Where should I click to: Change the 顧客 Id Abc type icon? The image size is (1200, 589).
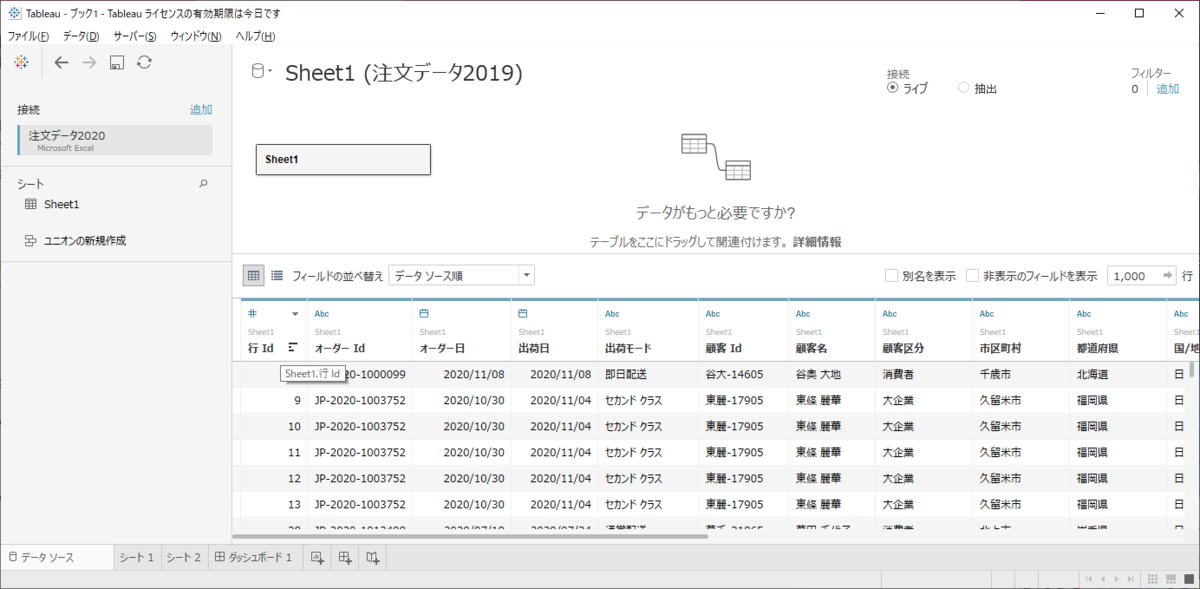tap(712, 313)
